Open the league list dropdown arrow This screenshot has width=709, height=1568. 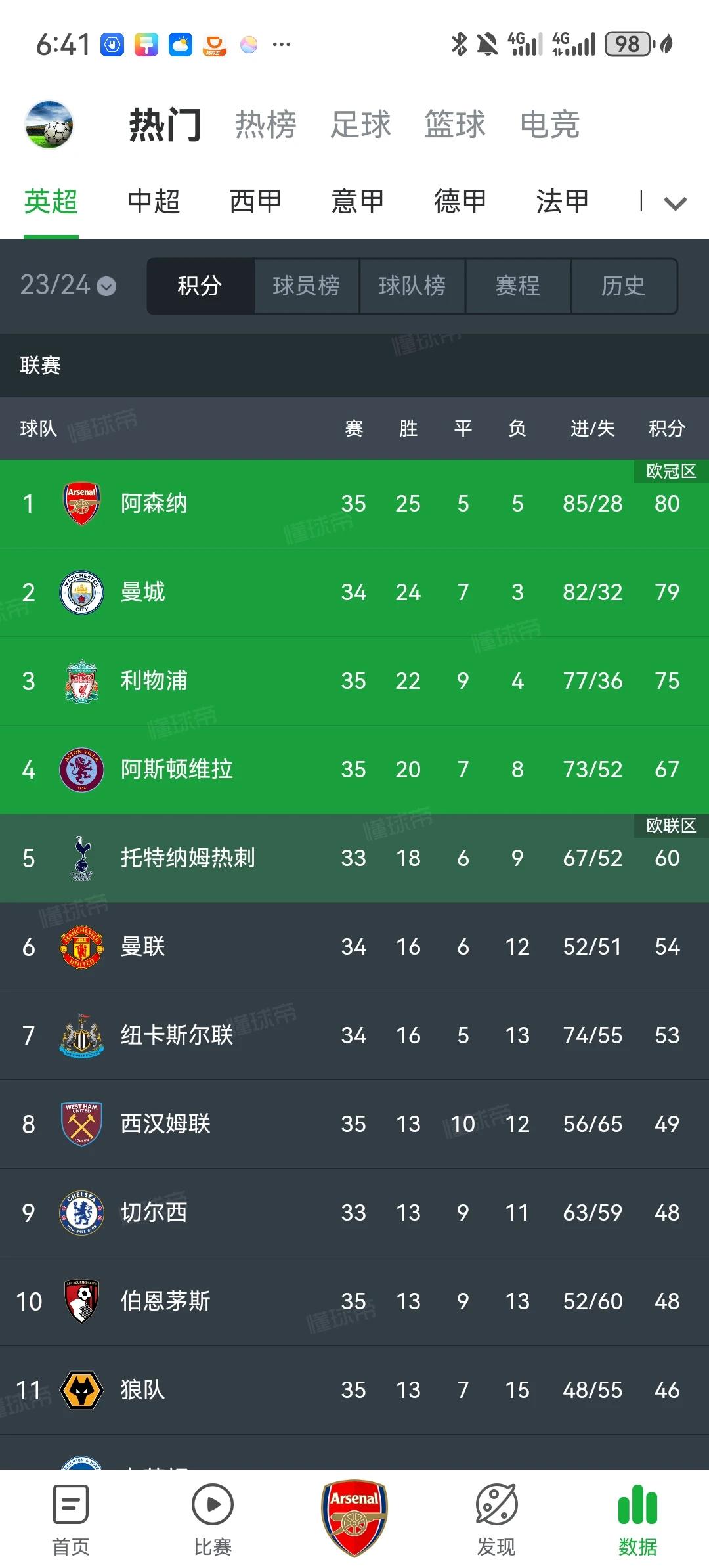click(x=675, y=204)
